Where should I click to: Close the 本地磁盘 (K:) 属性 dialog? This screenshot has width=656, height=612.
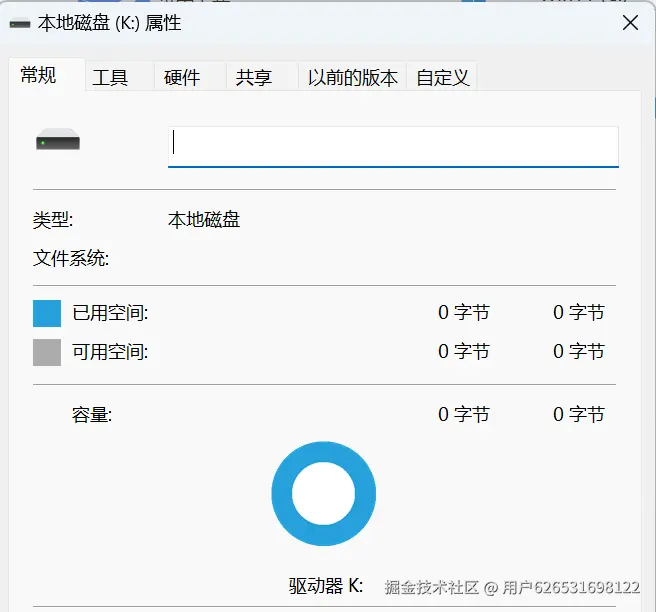[630, 23]
